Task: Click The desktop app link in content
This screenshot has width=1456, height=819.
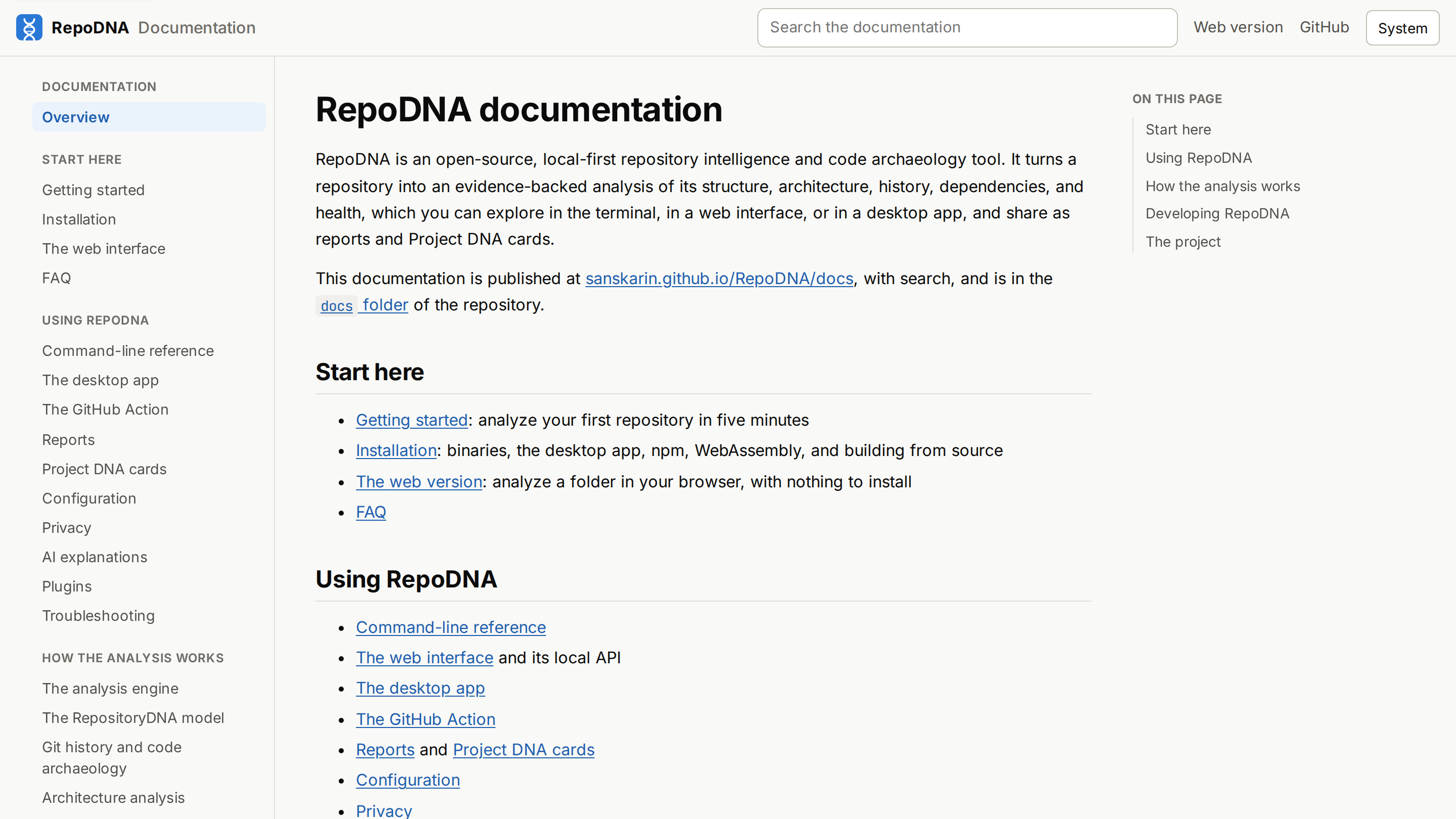Action: [420, 689]
